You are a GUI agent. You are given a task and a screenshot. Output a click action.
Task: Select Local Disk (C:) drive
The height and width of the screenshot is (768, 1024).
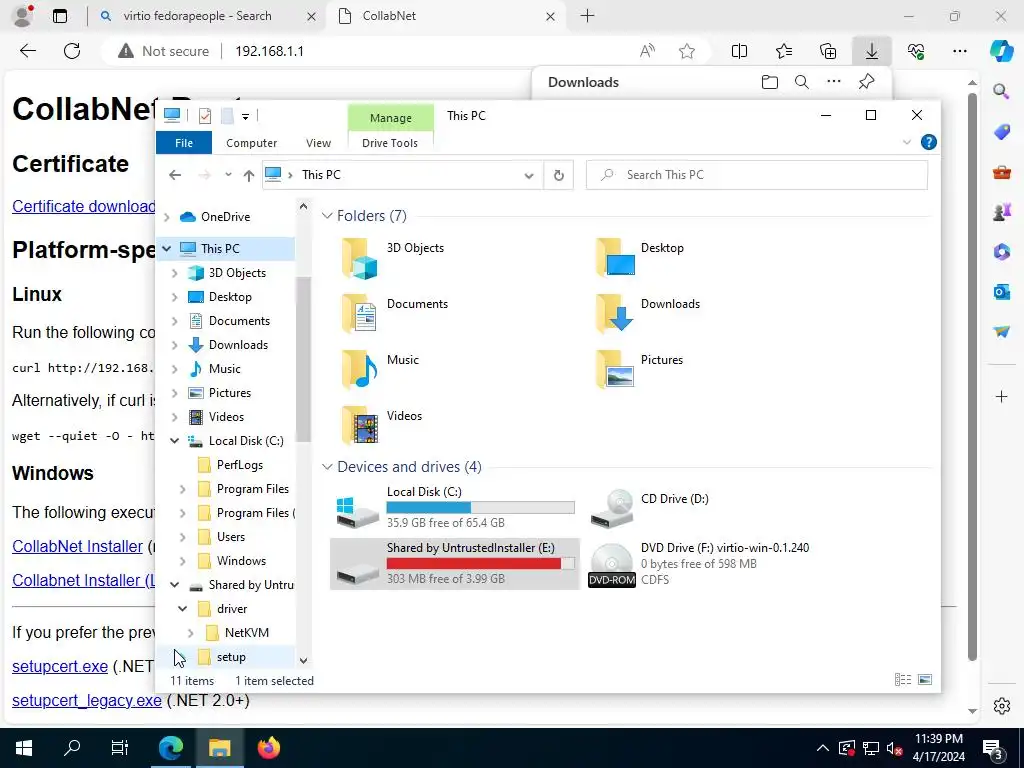pos(455,507)
